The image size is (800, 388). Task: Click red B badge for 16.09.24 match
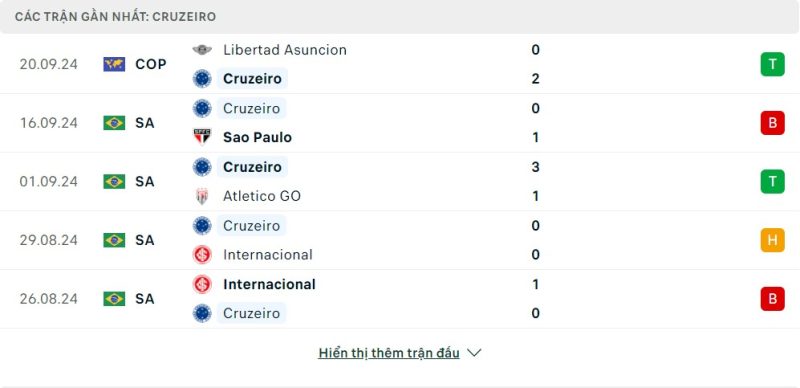point(772,123)
